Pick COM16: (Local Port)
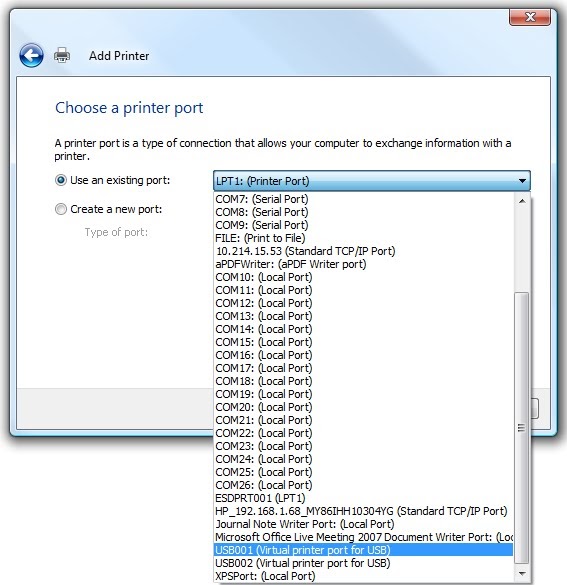567x585 pixels. point(364,355)
